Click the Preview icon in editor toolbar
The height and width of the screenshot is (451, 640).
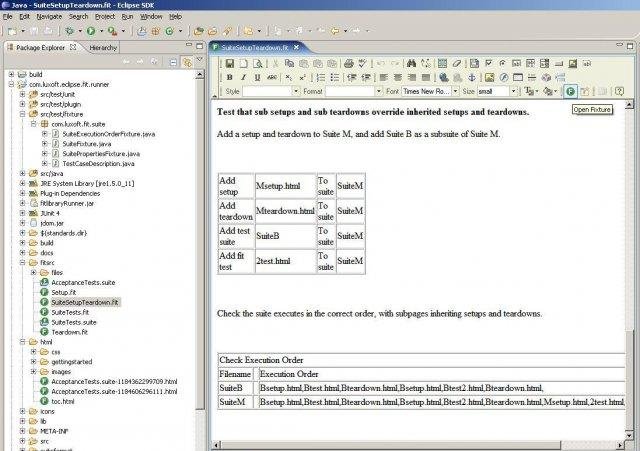[x=258, y=64]
